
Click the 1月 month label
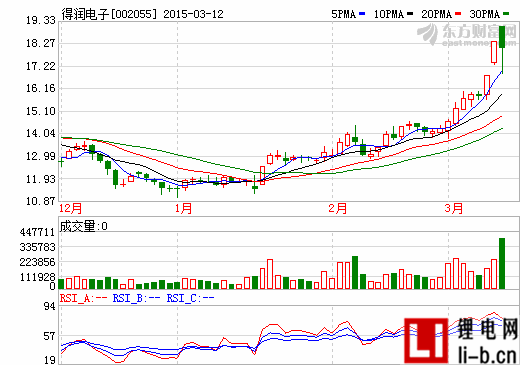coord(183,208)
